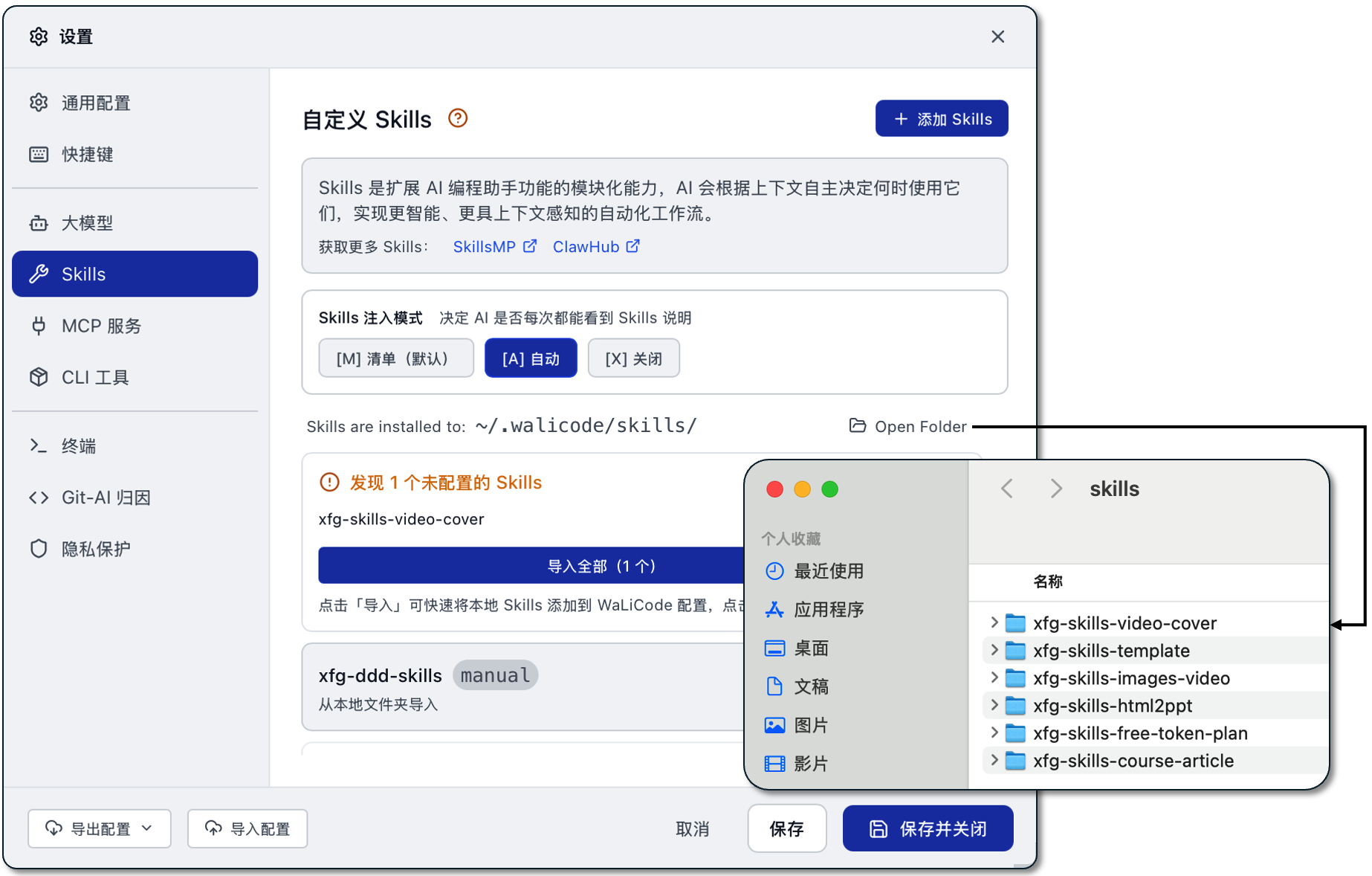
Task: Select xfg-skills-template folder icon
Action: (x=1015, y=650)
